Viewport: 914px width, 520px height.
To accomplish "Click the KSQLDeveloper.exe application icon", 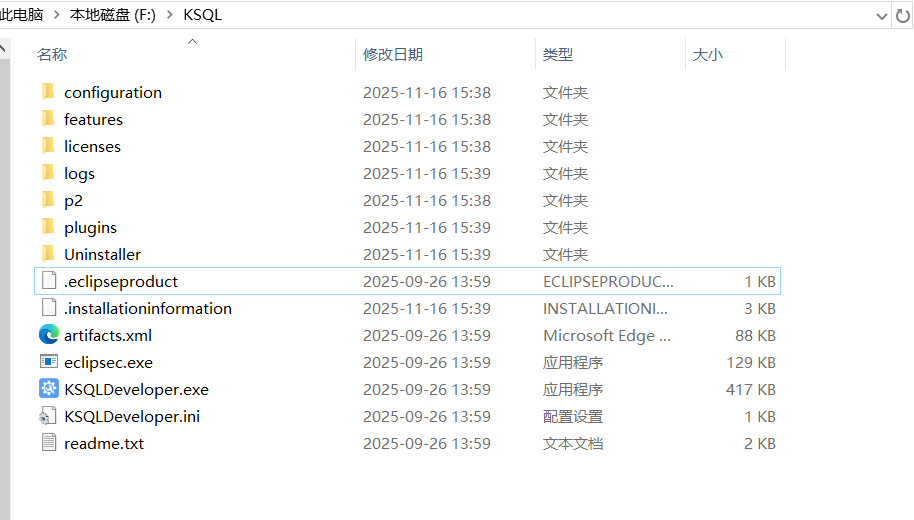I will click(x=49, y=389).
